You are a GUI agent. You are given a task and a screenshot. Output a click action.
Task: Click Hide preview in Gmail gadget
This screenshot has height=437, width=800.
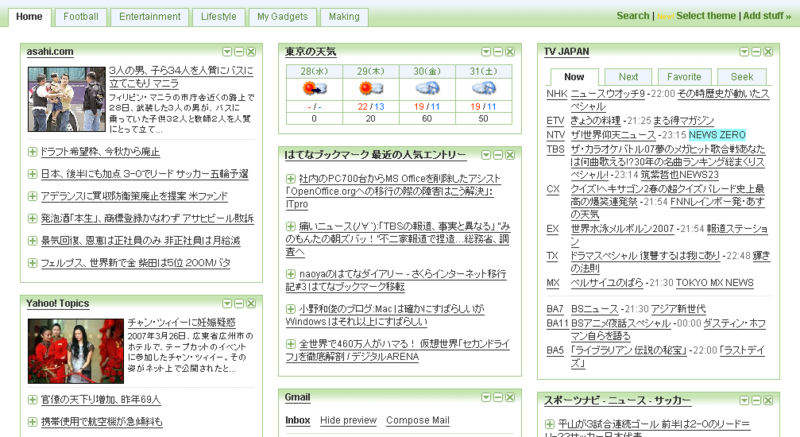point(348,420)
